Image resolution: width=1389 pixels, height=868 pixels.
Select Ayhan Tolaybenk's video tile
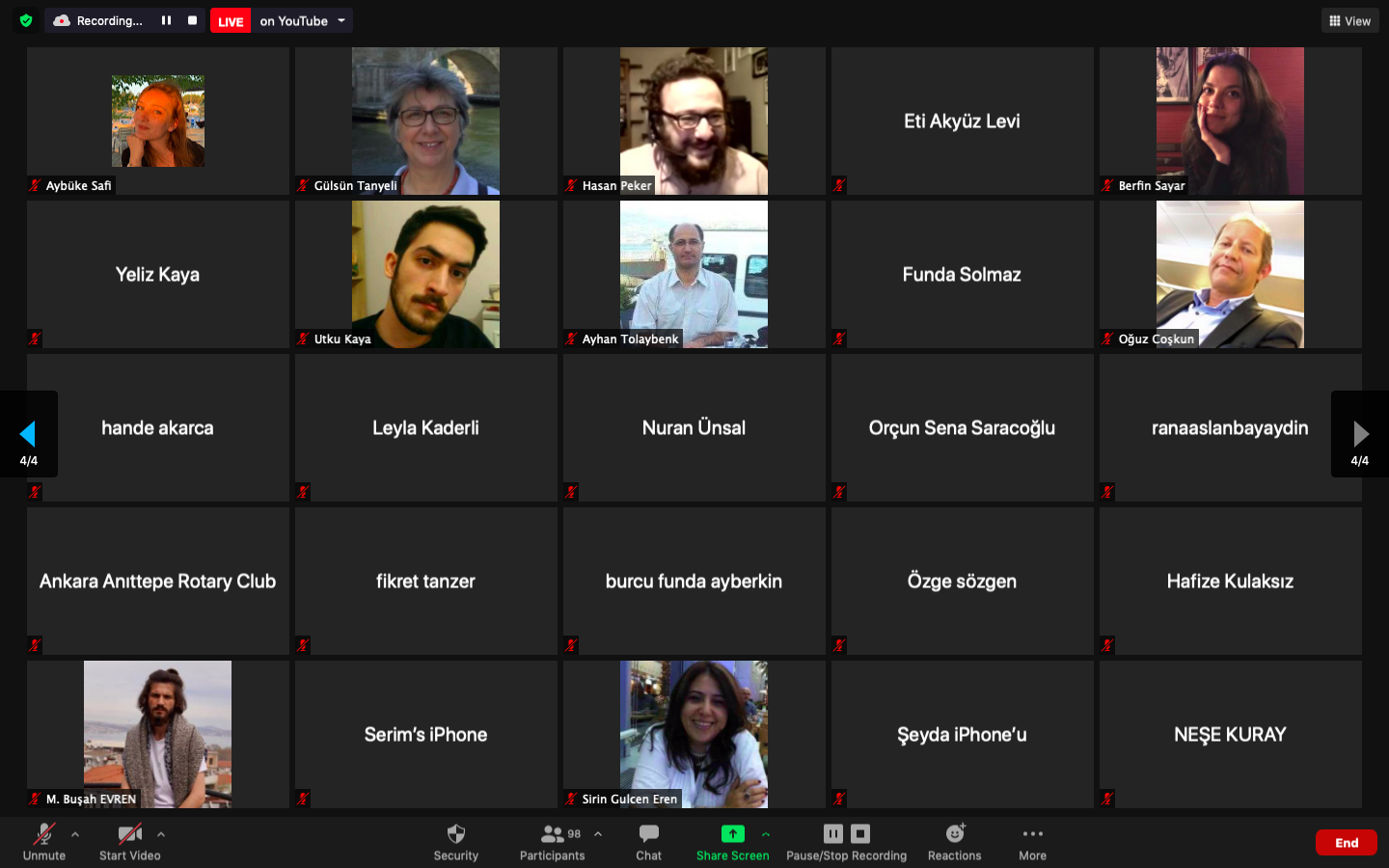694,274
